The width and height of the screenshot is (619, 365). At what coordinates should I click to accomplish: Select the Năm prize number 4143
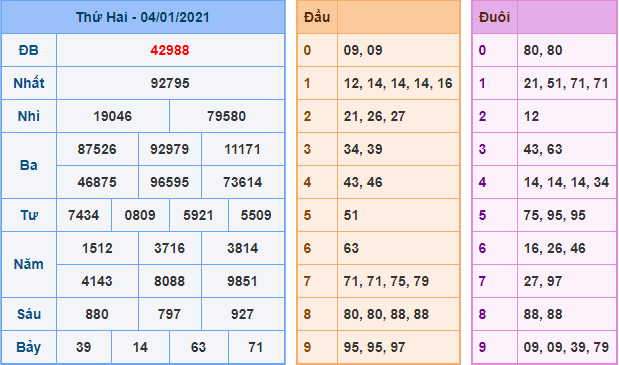[x=97, y=281]
